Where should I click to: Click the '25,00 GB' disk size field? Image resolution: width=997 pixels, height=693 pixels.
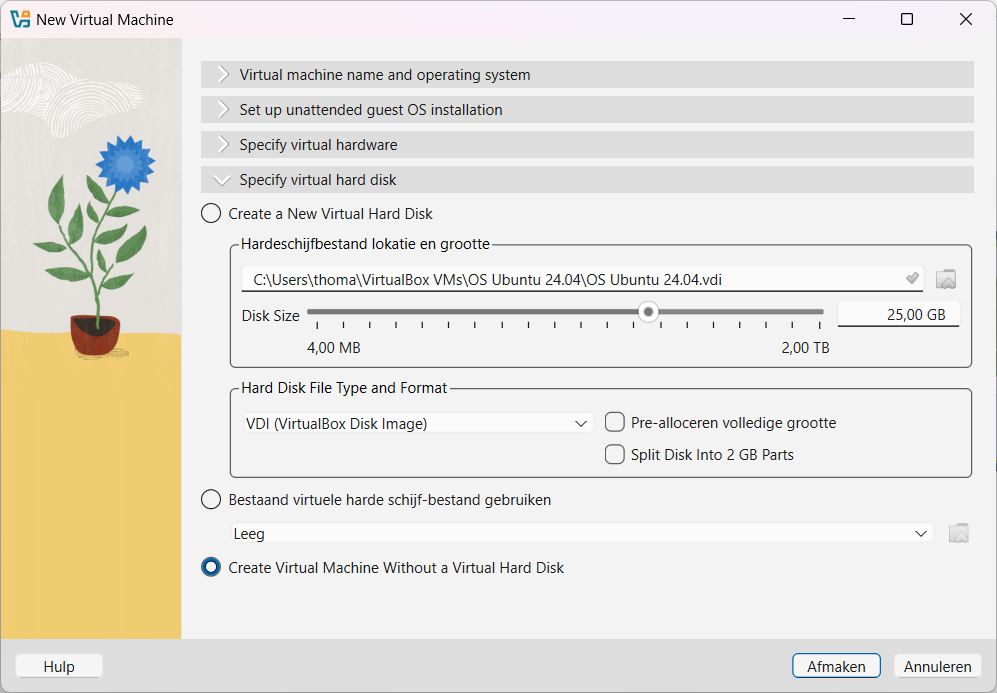pos(897,313)
